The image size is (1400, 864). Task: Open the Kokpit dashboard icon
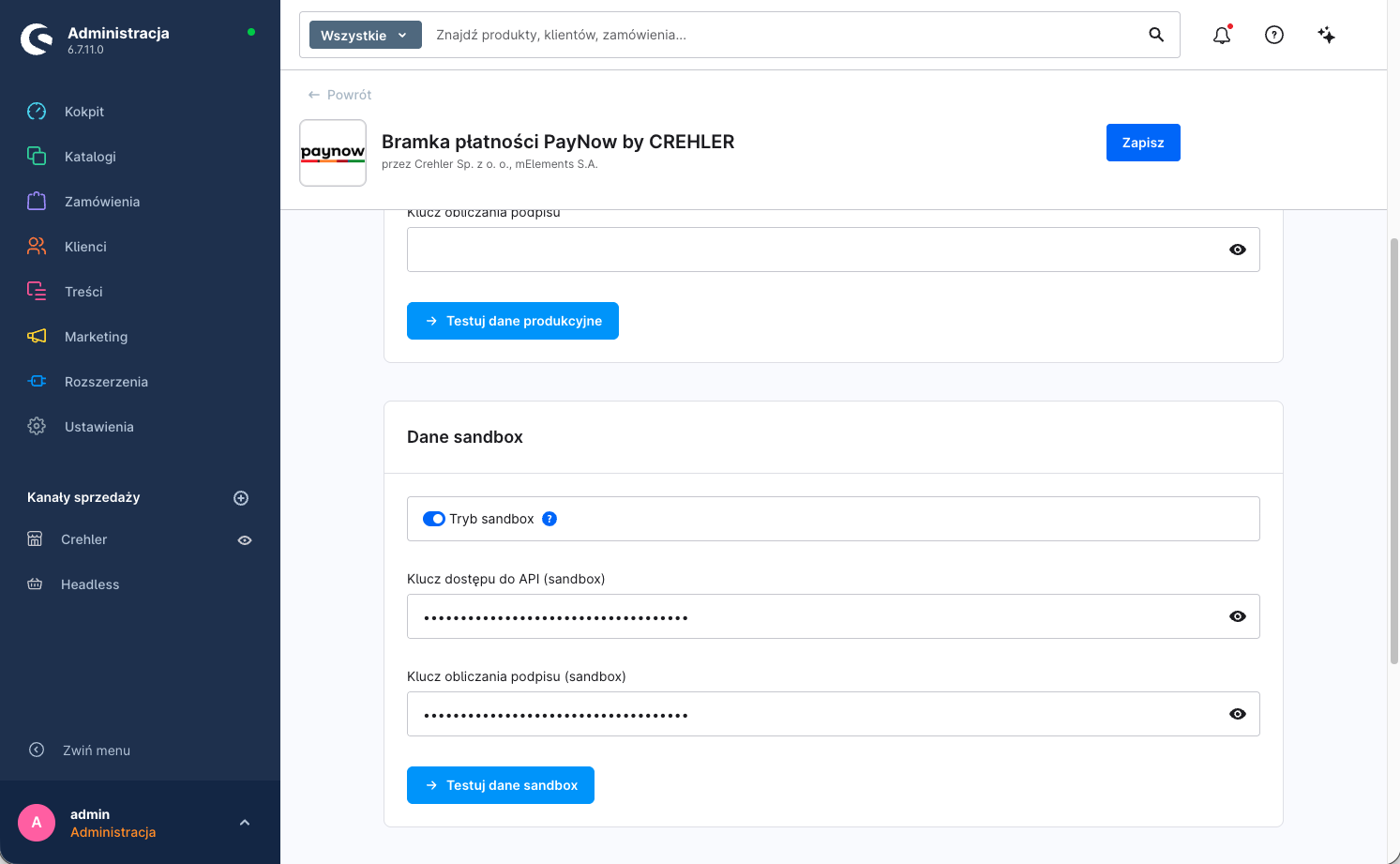click(37, 112)
